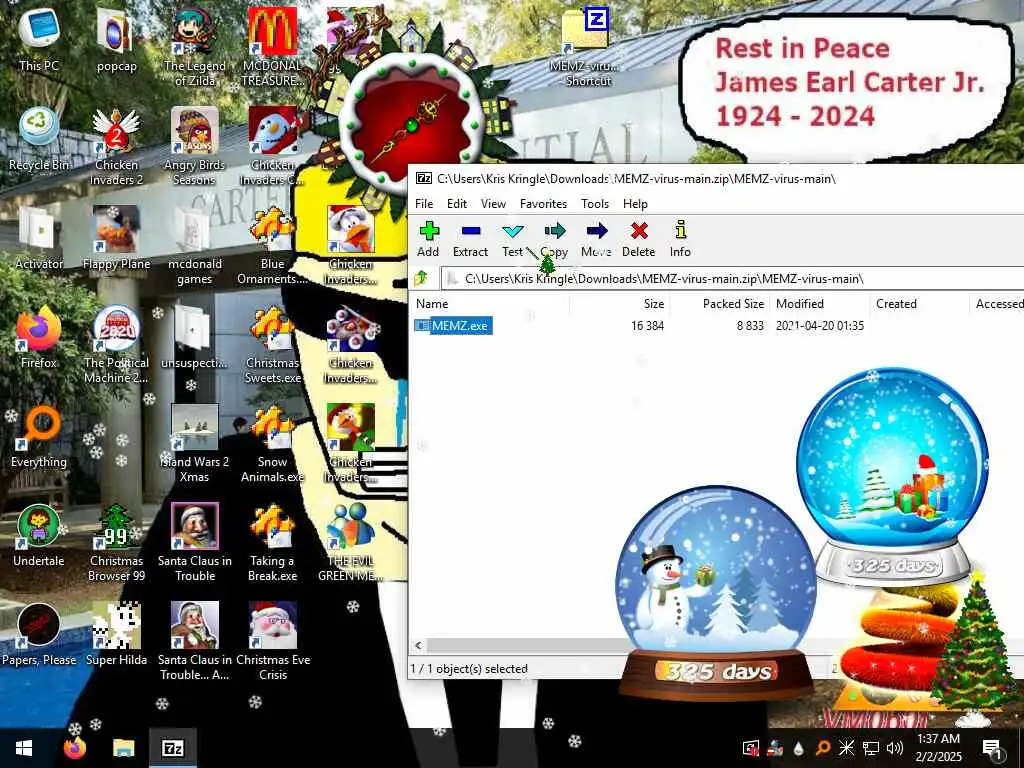Click the Extract toolbar icon

470,239
